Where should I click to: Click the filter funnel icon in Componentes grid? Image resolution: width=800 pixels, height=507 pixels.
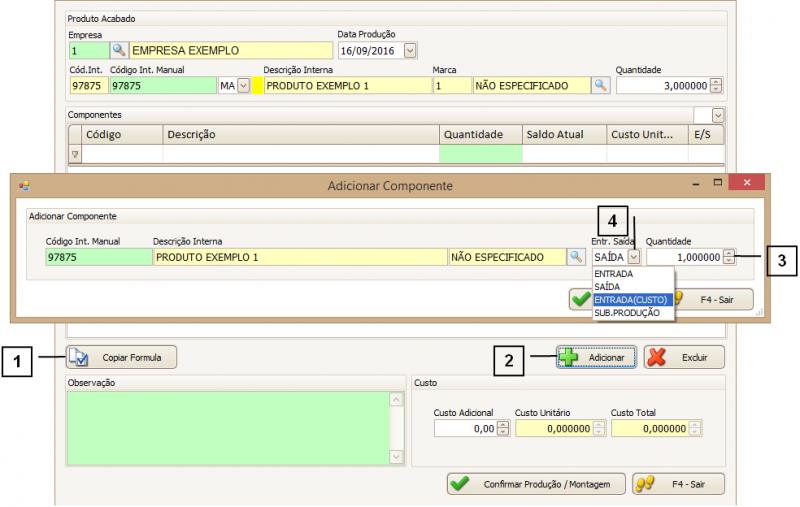tap(75, 154)
